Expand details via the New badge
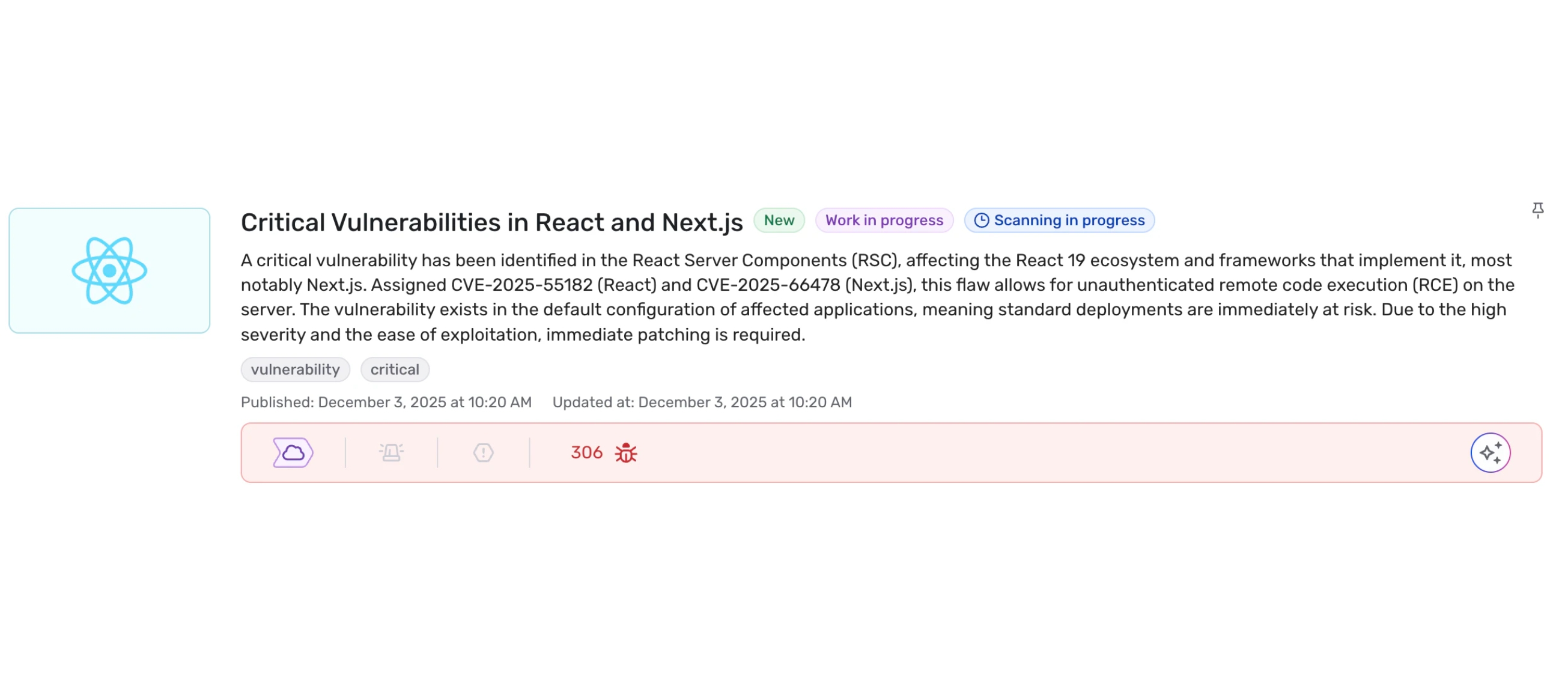Image resolution: width=1568 pixels, height=686 pixels. (x=779, y=220)
